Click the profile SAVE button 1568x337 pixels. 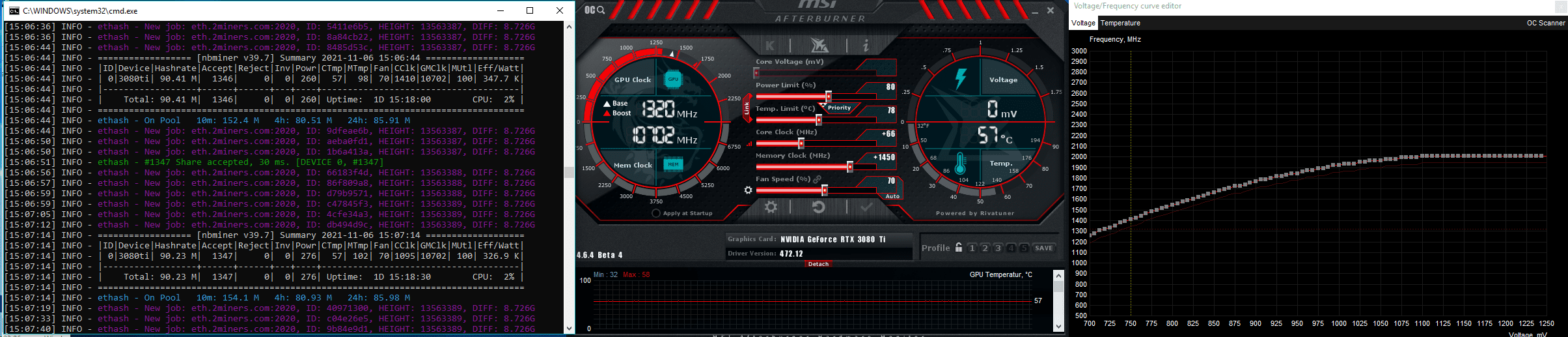point(1044,248)
